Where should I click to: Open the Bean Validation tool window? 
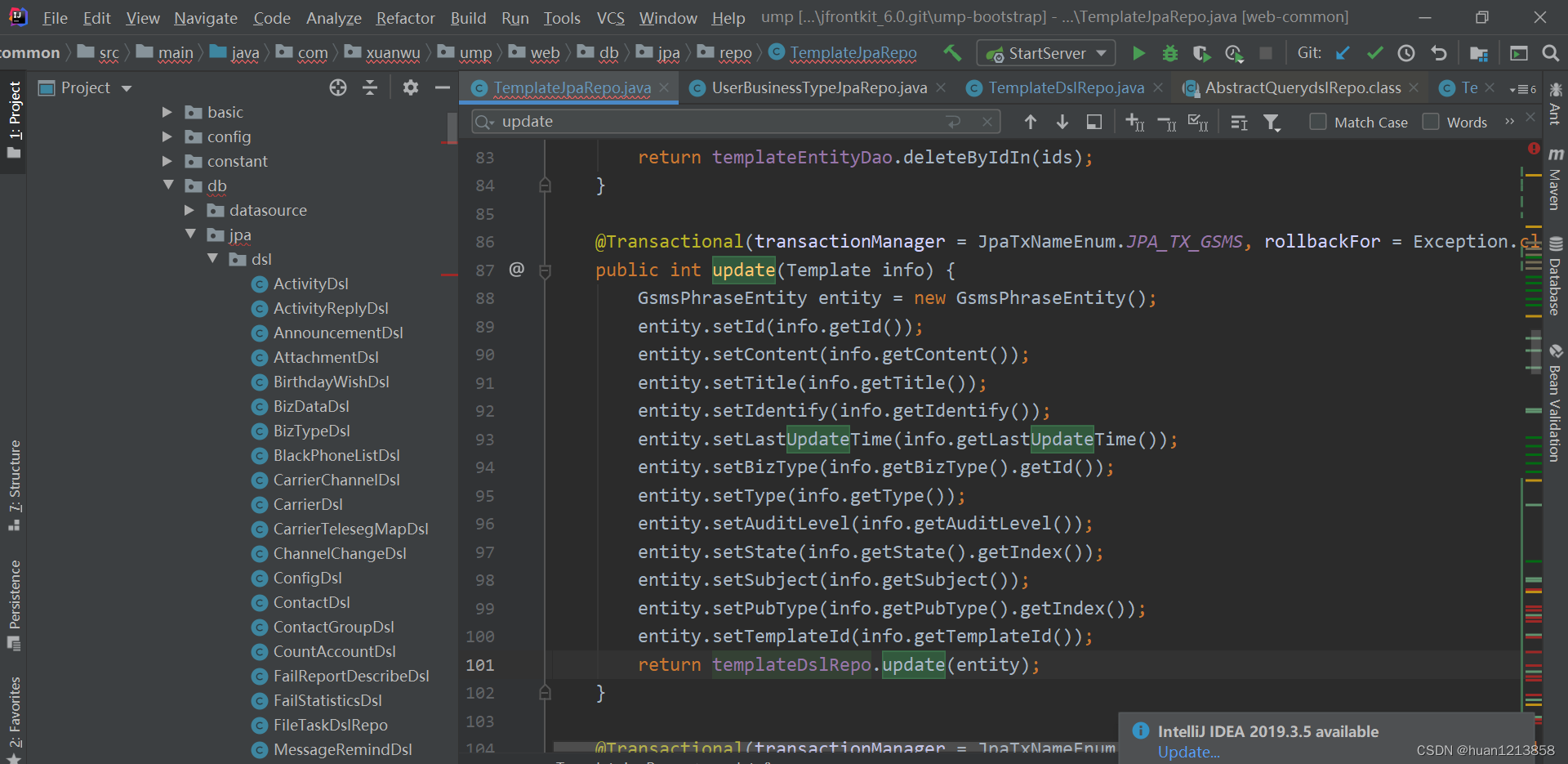point(1555,404)
